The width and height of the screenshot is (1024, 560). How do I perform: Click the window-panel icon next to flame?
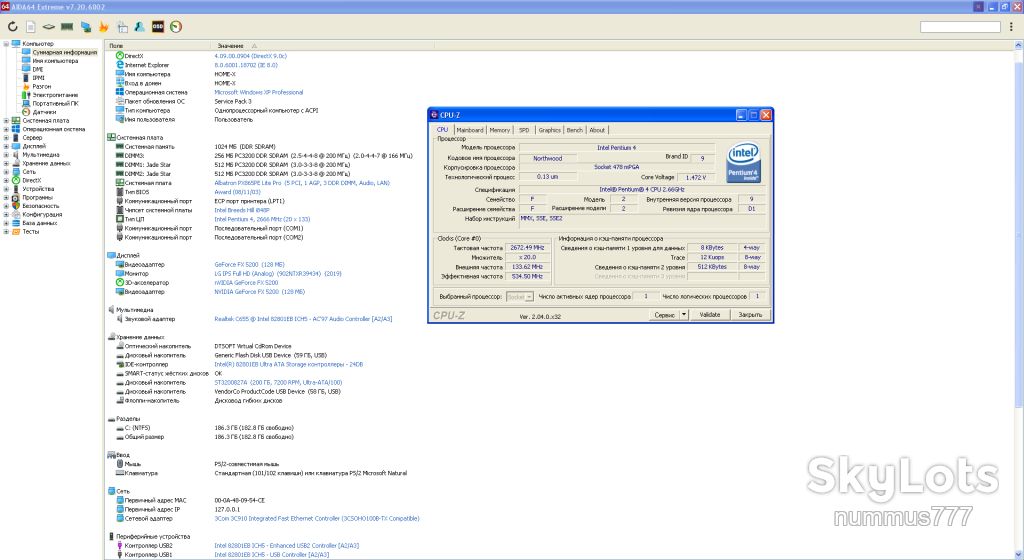tap(122, 27)
